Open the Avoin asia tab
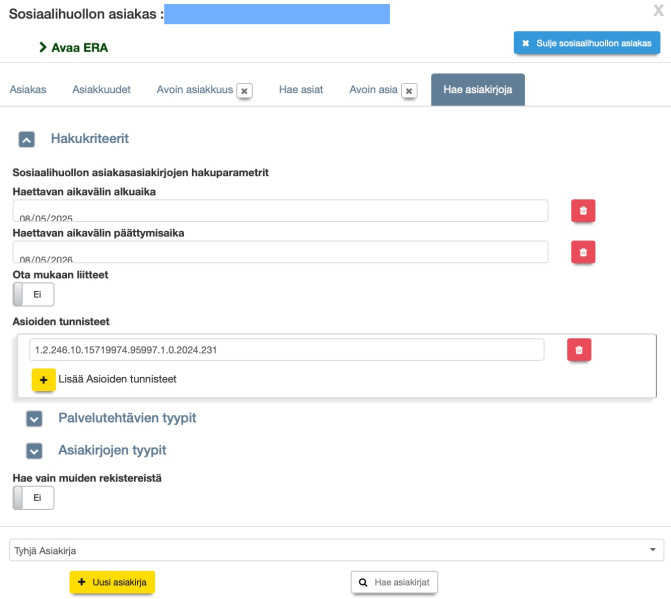This screenshot has height=599, width=671. click(x=373, y=89)
